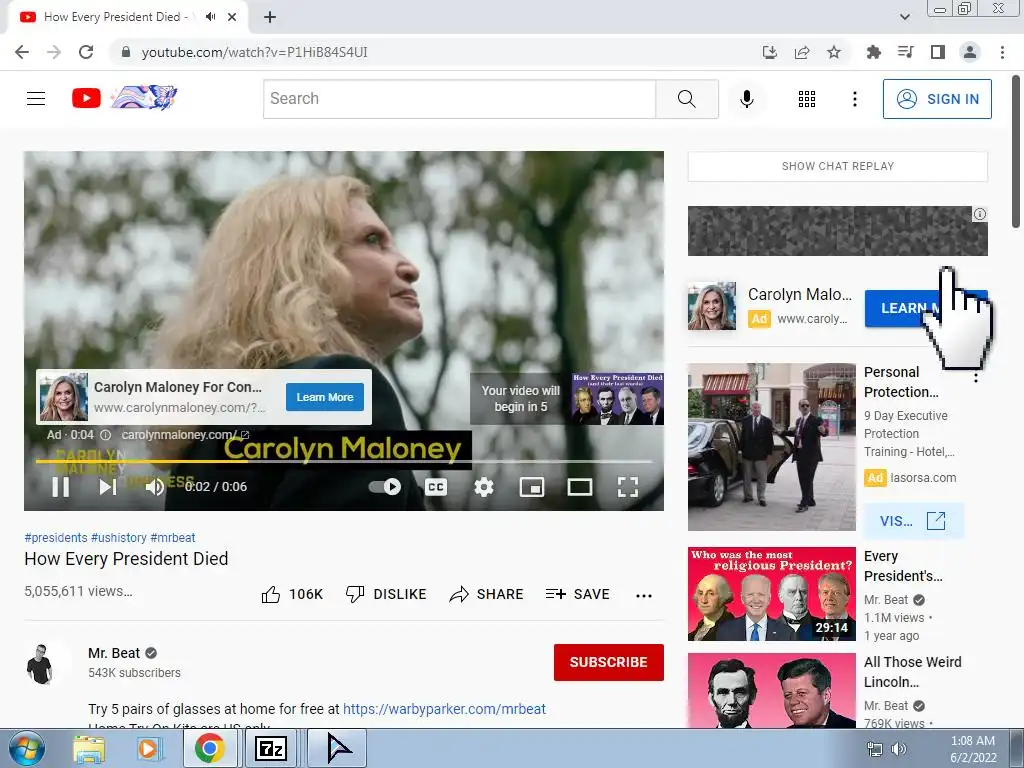
Task: Click the upcoming video thumbnail preview
Action: tap(617, 399)
